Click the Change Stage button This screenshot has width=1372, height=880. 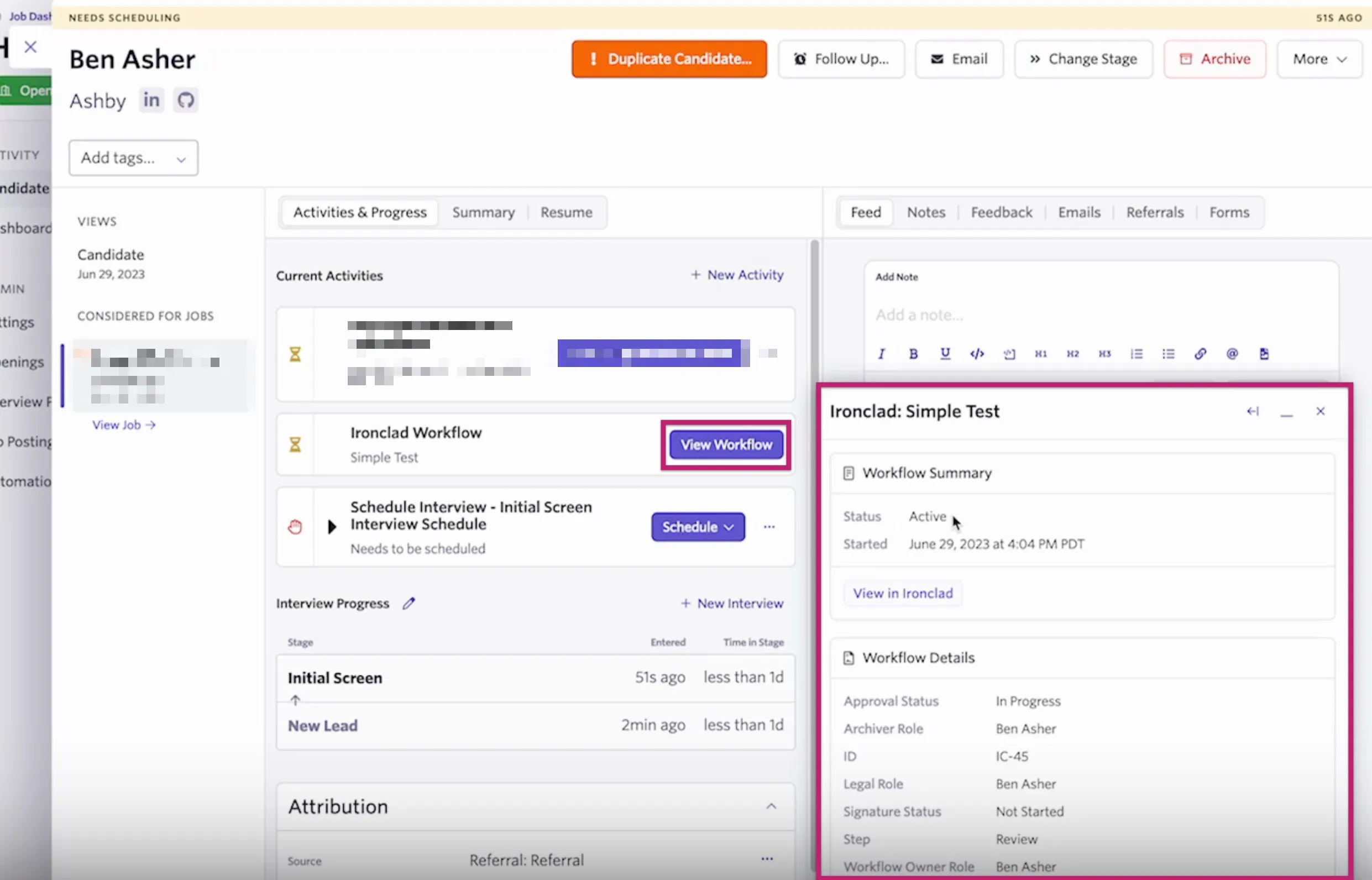click(1083, 59)
